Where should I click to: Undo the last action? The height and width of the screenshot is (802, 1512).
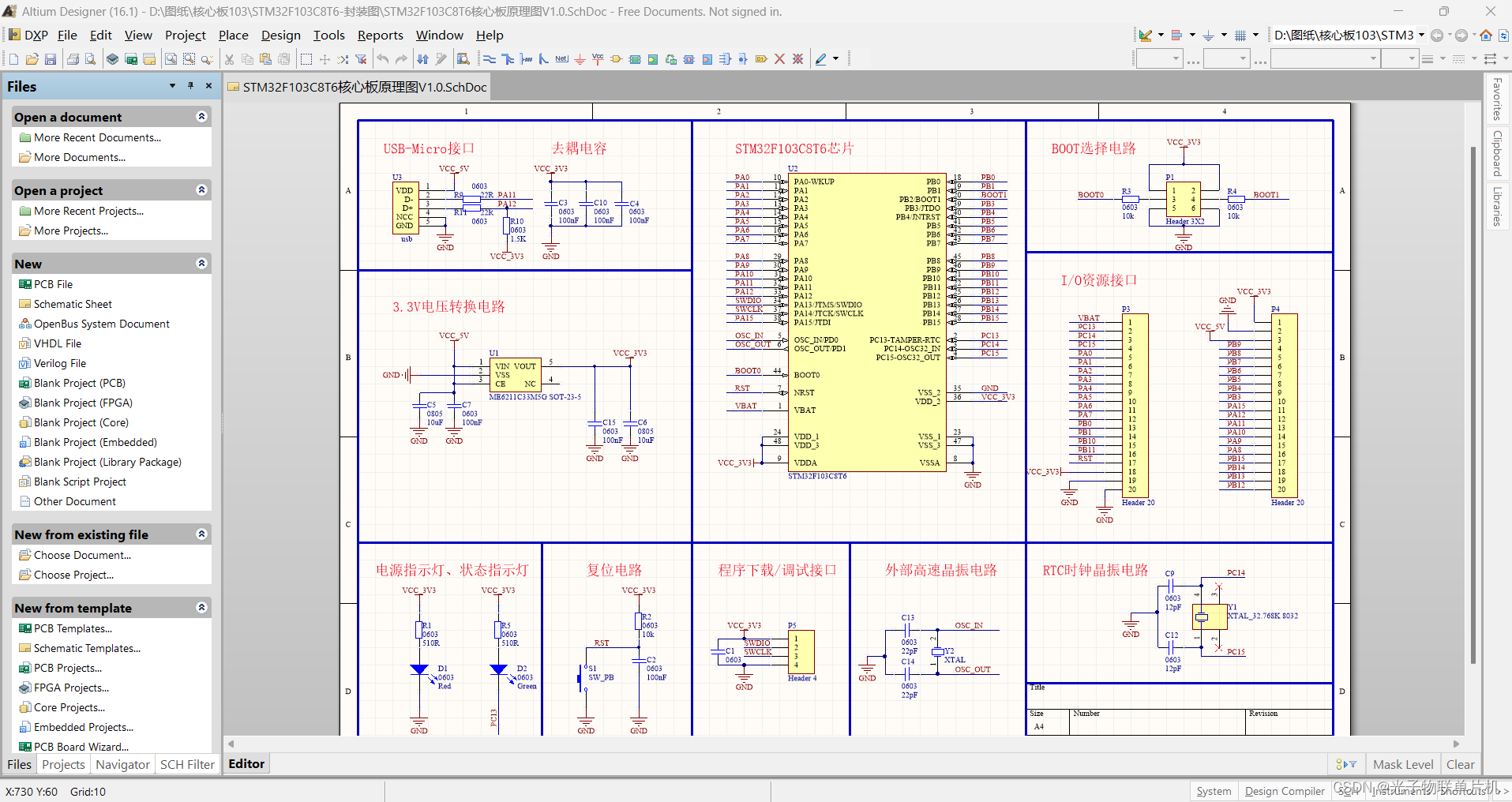point(383,59)
